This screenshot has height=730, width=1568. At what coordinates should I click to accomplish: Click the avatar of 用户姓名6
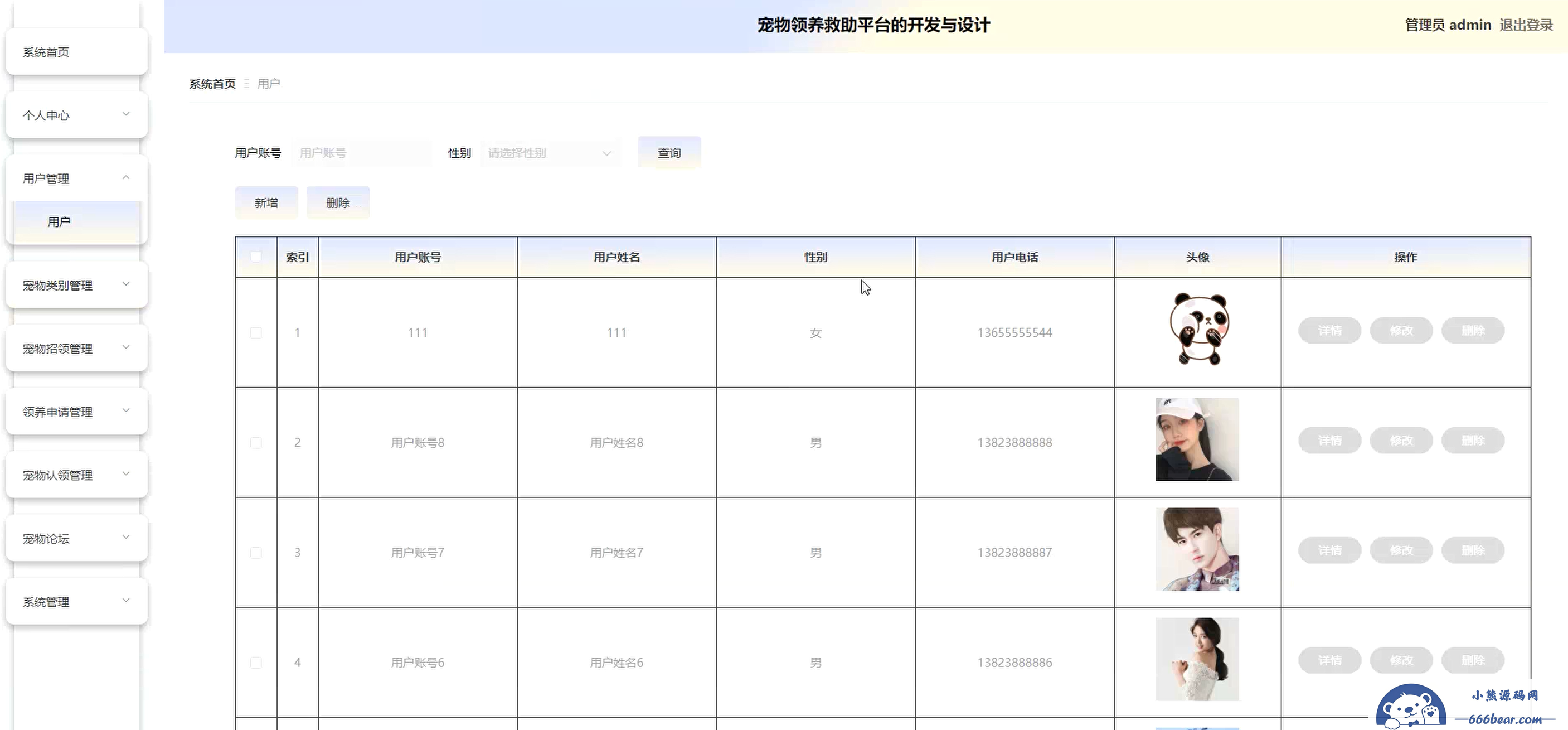[x=1197, y=659]
